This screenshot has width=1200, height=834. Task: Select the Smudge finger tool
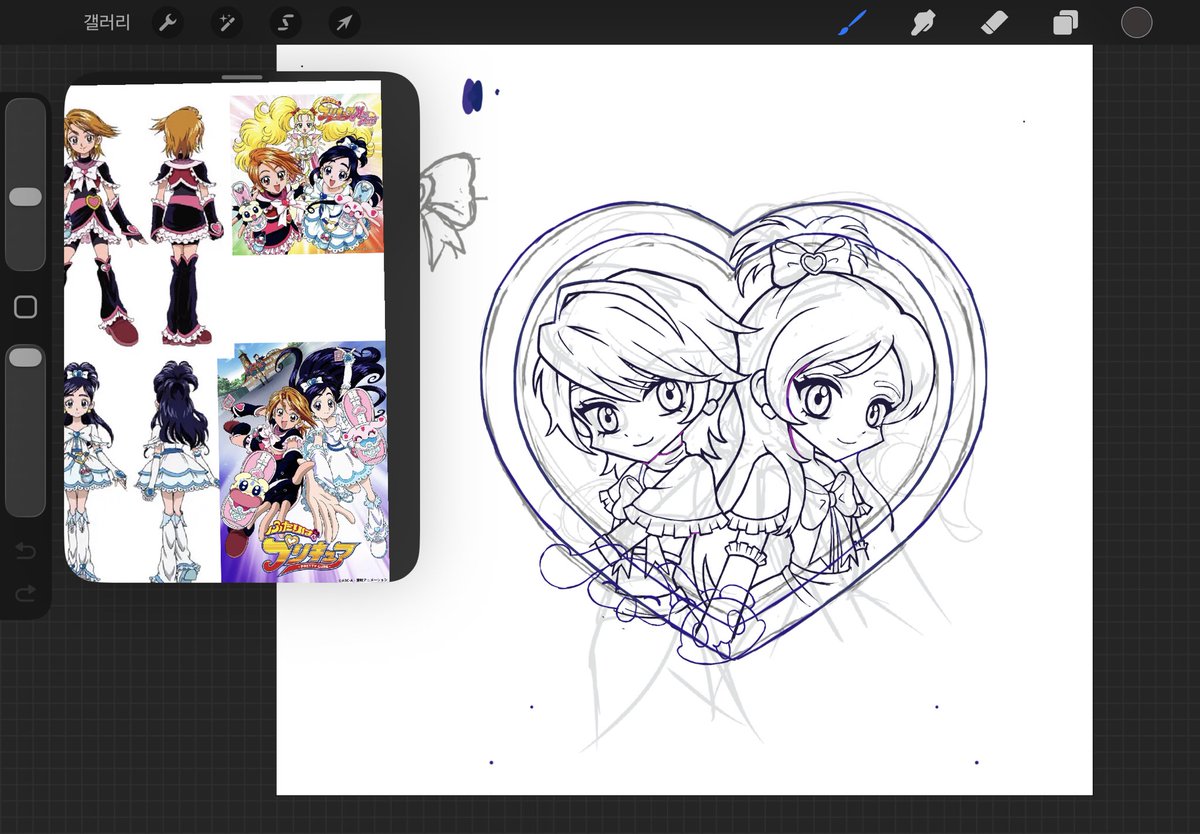pyautogui.click(x=923, y=22)
